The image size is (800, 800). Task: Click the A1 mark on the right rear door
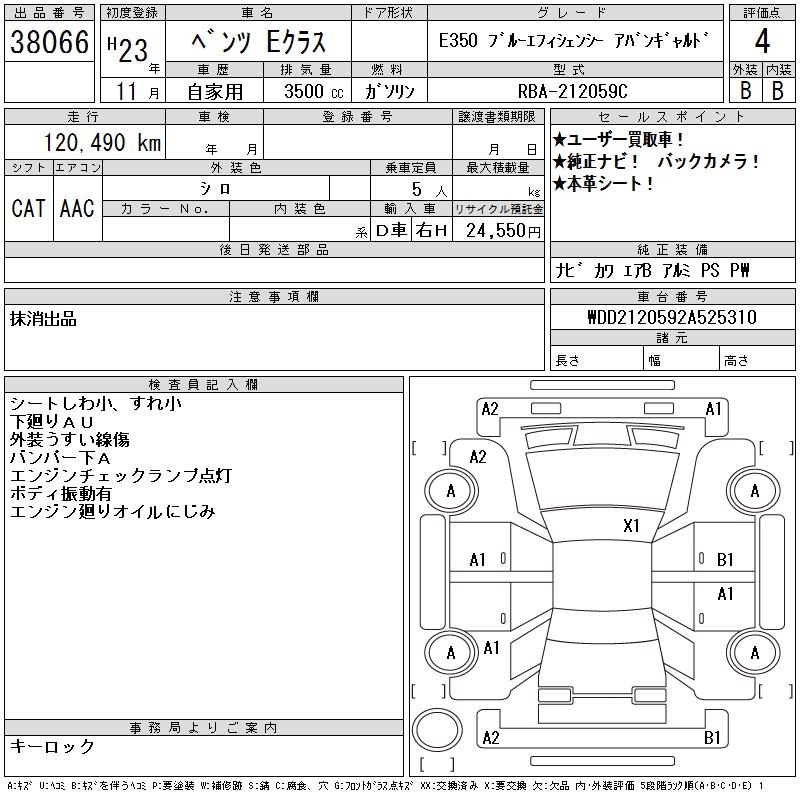coord(725,594)
